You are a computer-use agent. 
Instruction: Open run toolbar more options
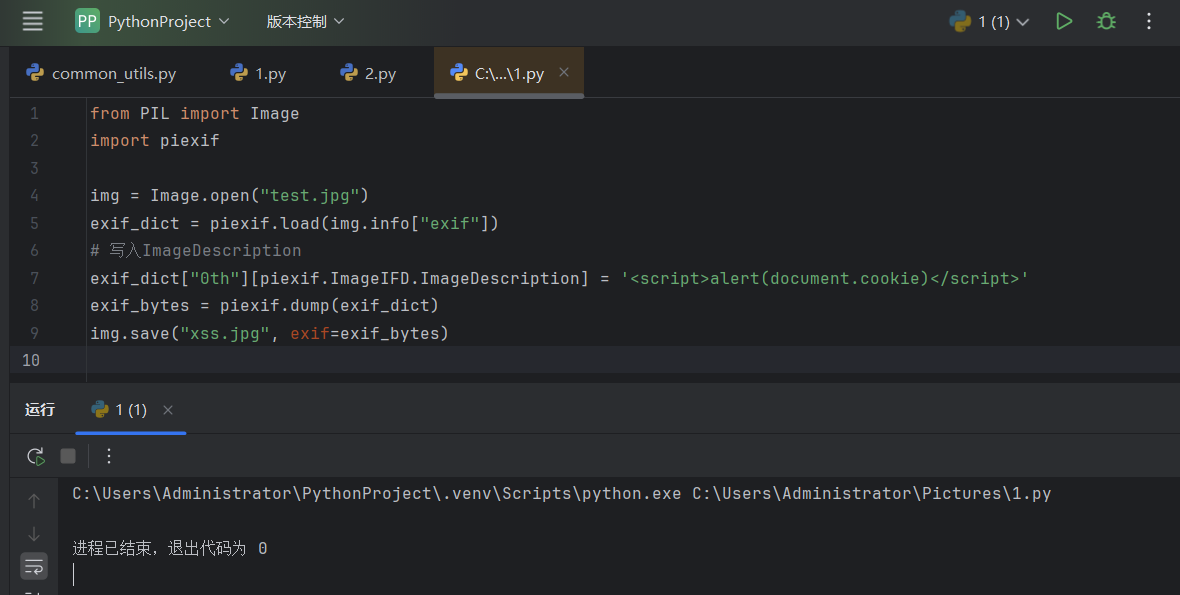[x=109, y=456]
